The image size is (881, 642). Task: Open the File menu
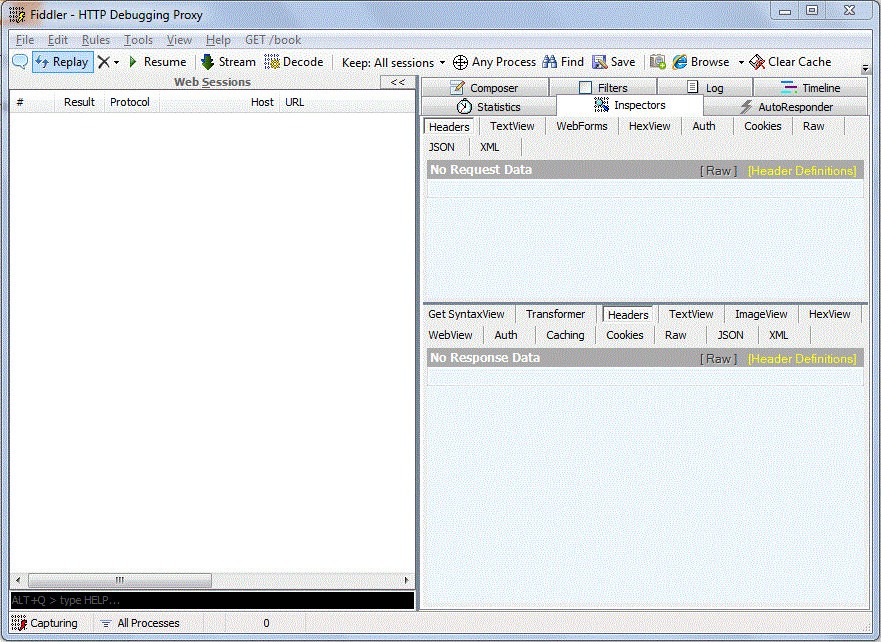[25, 40]
